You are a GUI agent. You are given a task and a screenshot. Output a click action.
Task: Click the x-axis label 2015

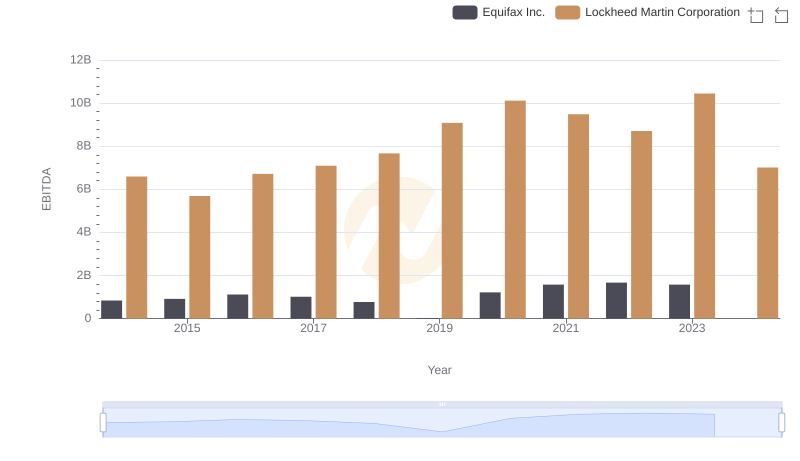[187, 328]
